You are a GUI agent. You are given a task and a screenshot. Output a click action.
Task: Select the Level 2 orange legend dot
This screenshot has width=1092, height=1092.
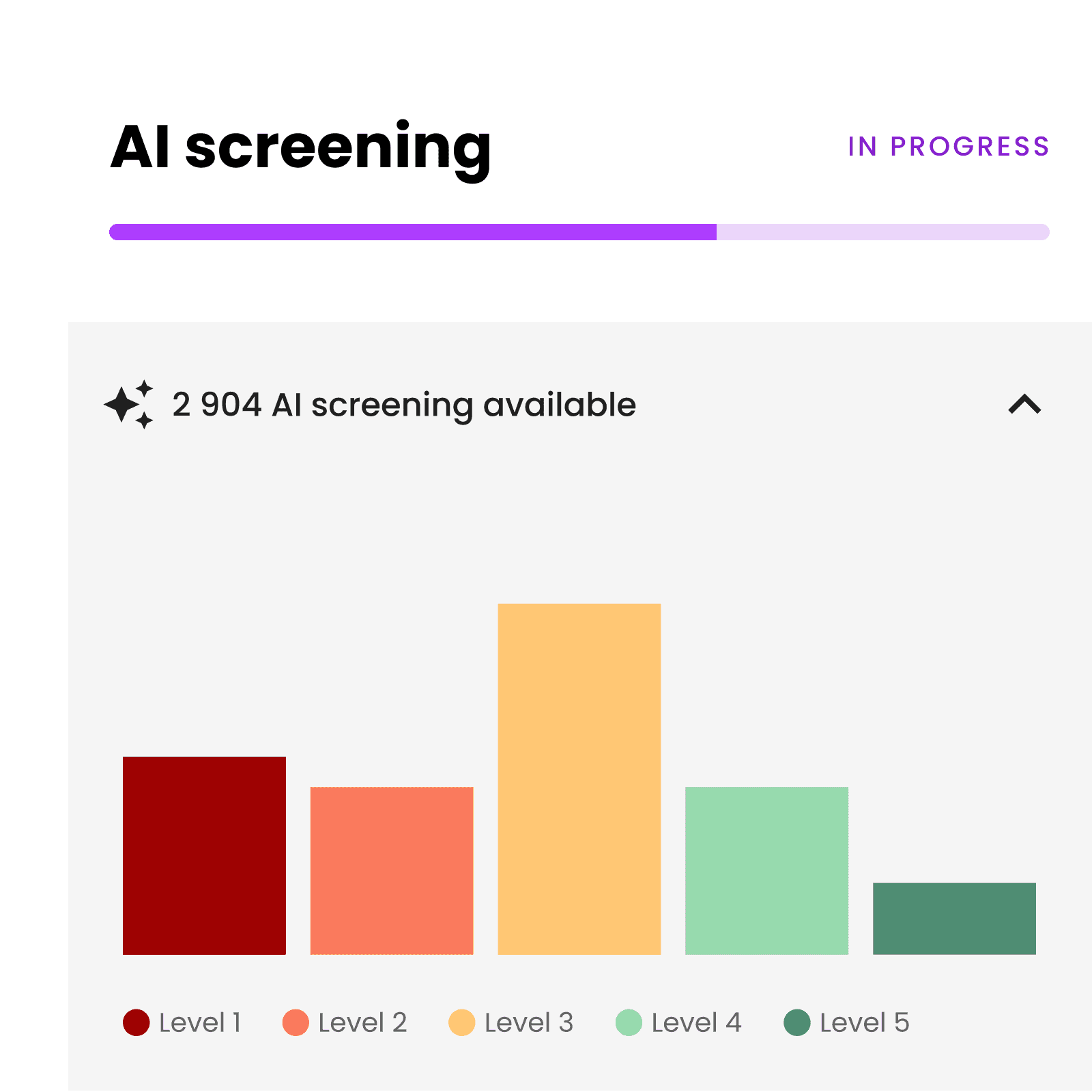(x=295, y=1022)
